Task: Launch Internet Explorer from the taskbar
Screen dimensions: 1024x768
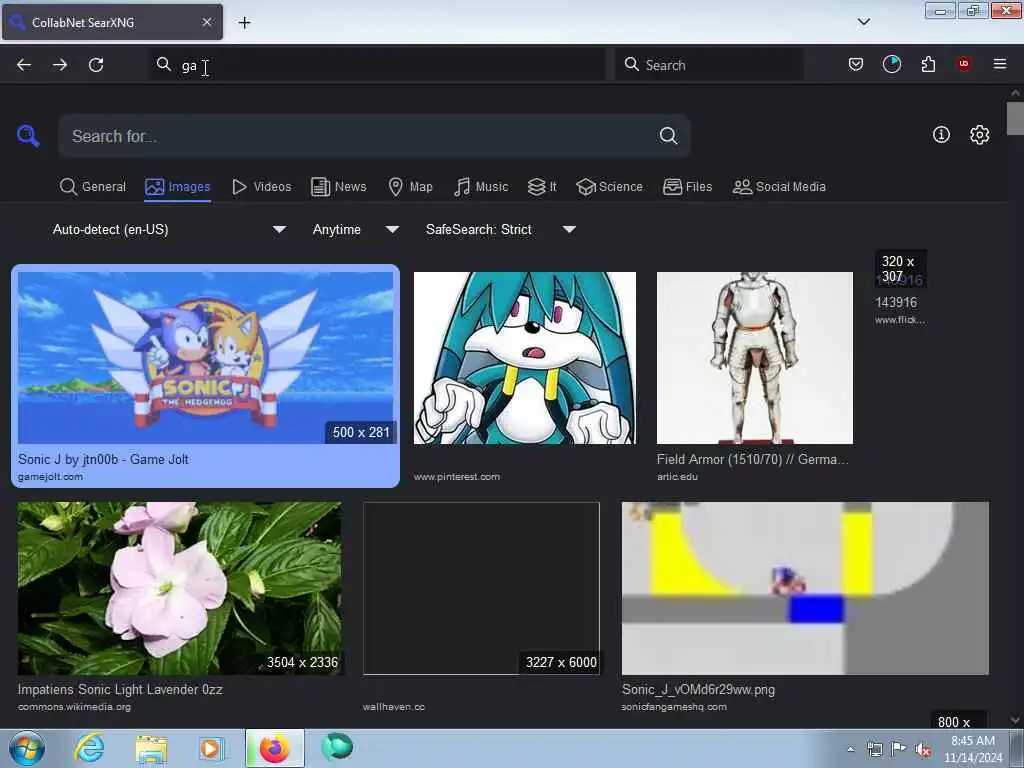Action: [89, 748]
